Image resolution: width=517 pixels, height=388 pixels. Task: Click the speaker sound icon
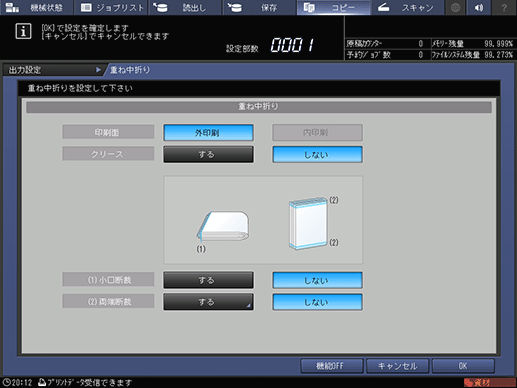tap(479, 7)
